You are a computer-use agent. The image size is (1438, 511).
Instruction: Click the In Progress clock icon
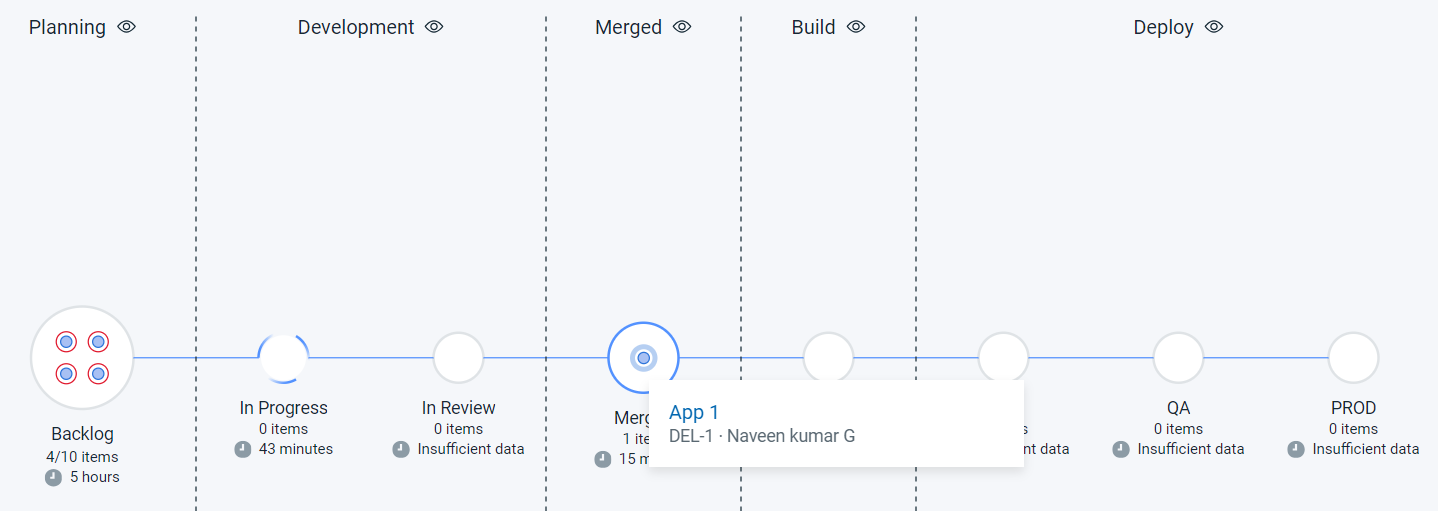[243, 449]
